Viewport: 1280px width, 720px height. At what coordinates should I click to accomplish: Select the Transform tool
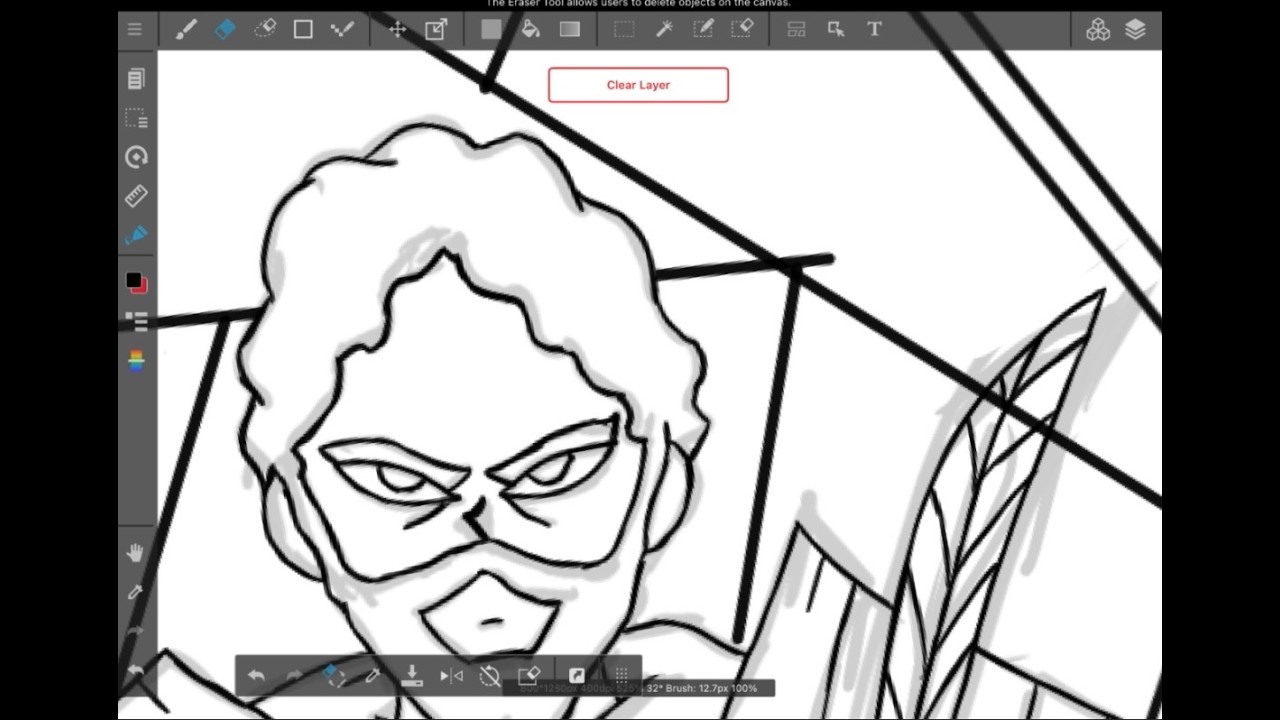coord(436,29)
